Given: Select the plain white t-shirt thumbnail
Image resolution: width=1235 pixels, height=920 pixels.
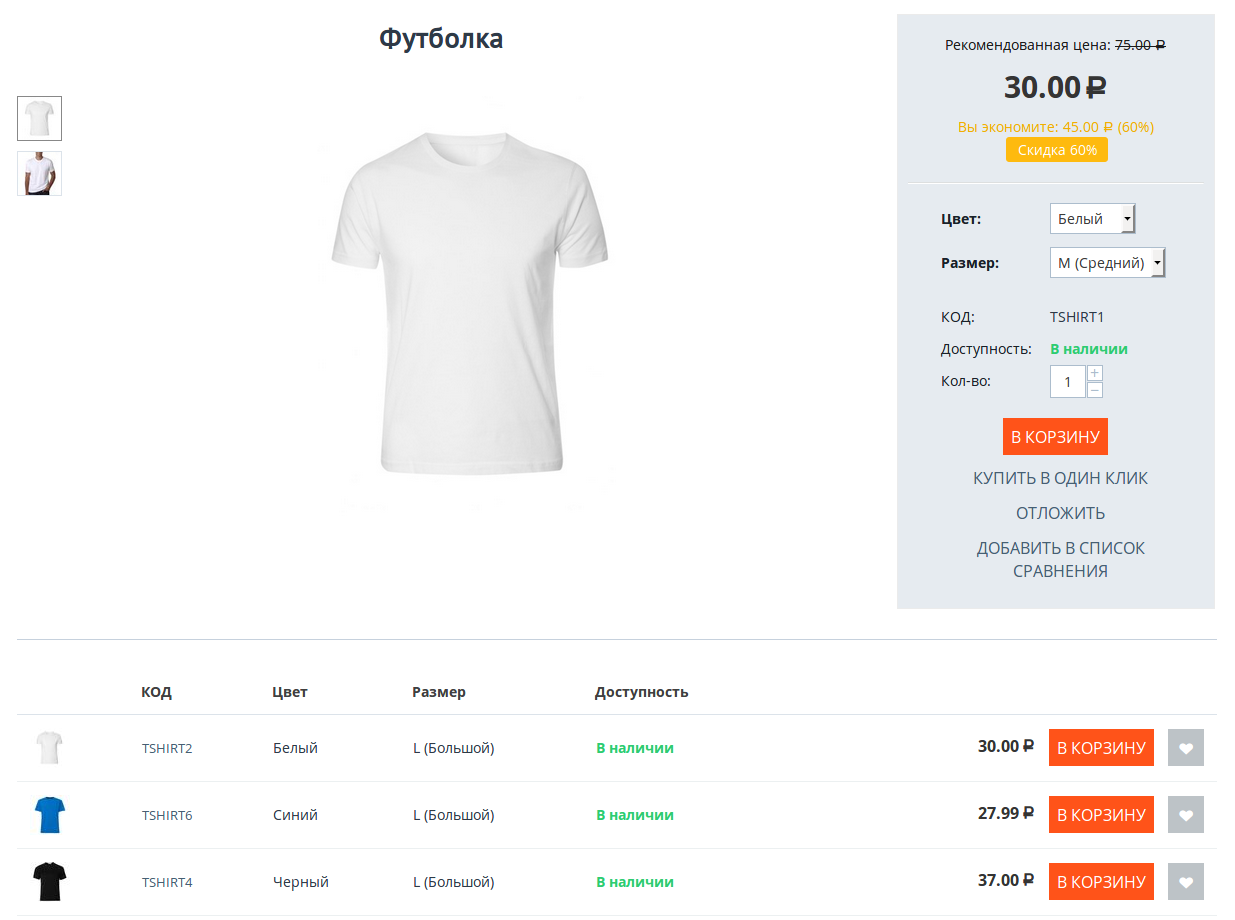Looking at the screenshot, I should pyautogui.click(x=39, y=119).
